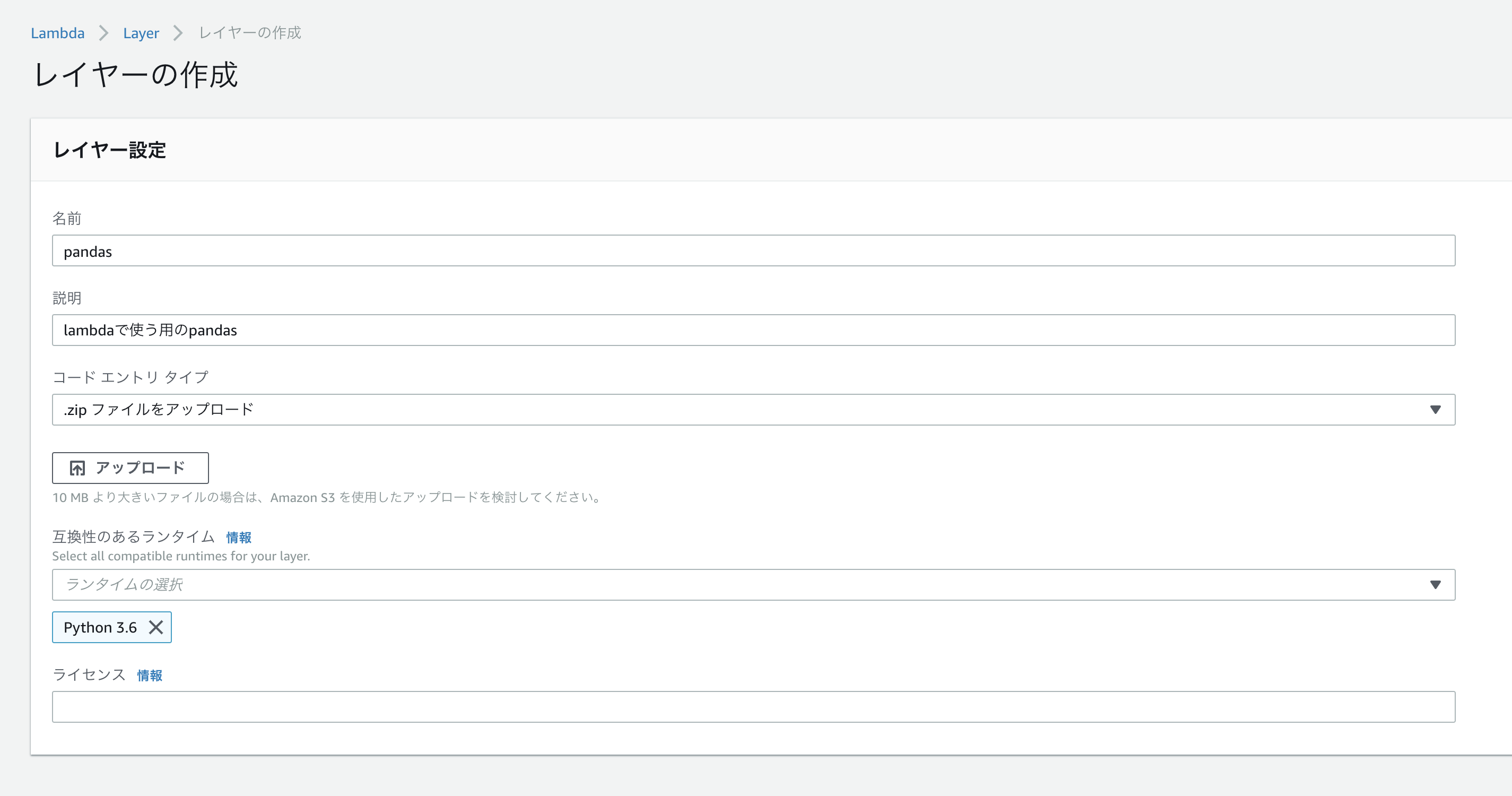Click the dropdown arrow for runtime selection

point(1435,584)
